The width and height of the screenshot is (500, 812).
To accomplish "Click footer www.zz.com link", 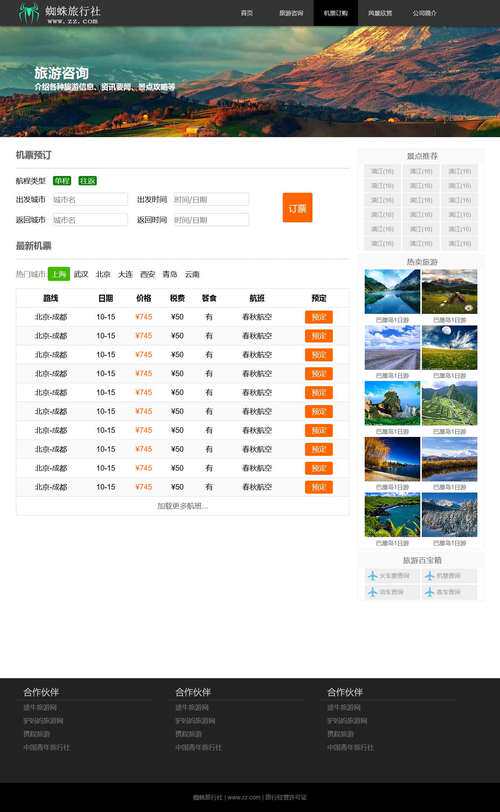I will [x=244, y=797].
